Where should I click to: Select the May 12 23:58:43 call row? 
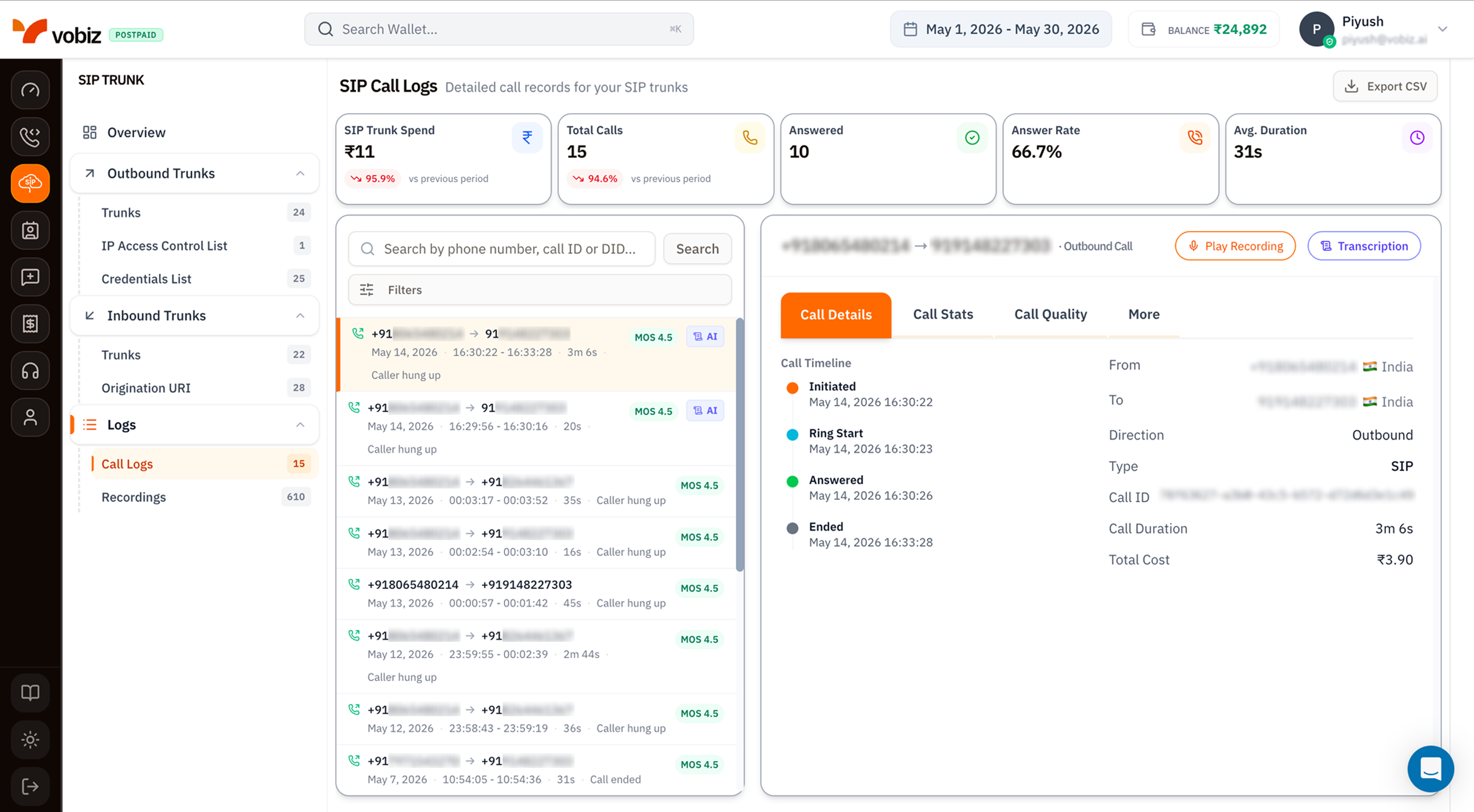[x=536, y=719]
